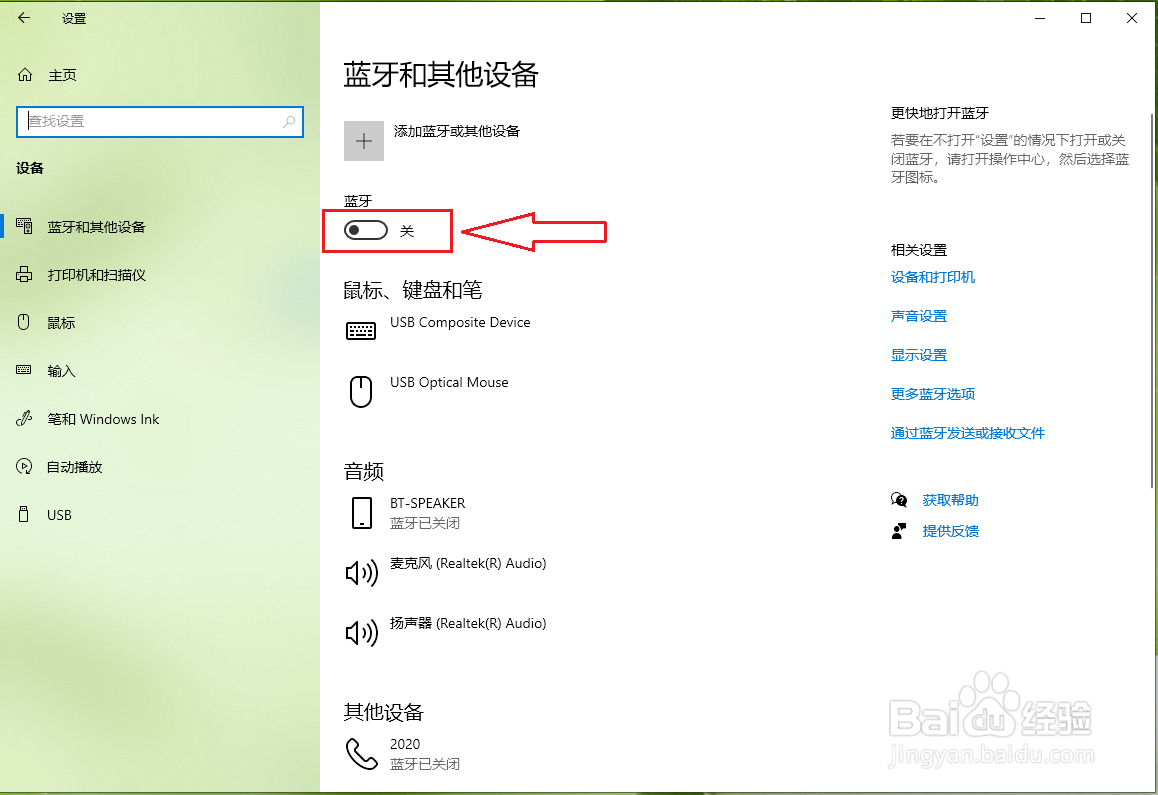Select the 输入 keyboard icon in sidebar
Screen dimensions: 1158x795
pyautogui.click(x=24, y=370)
